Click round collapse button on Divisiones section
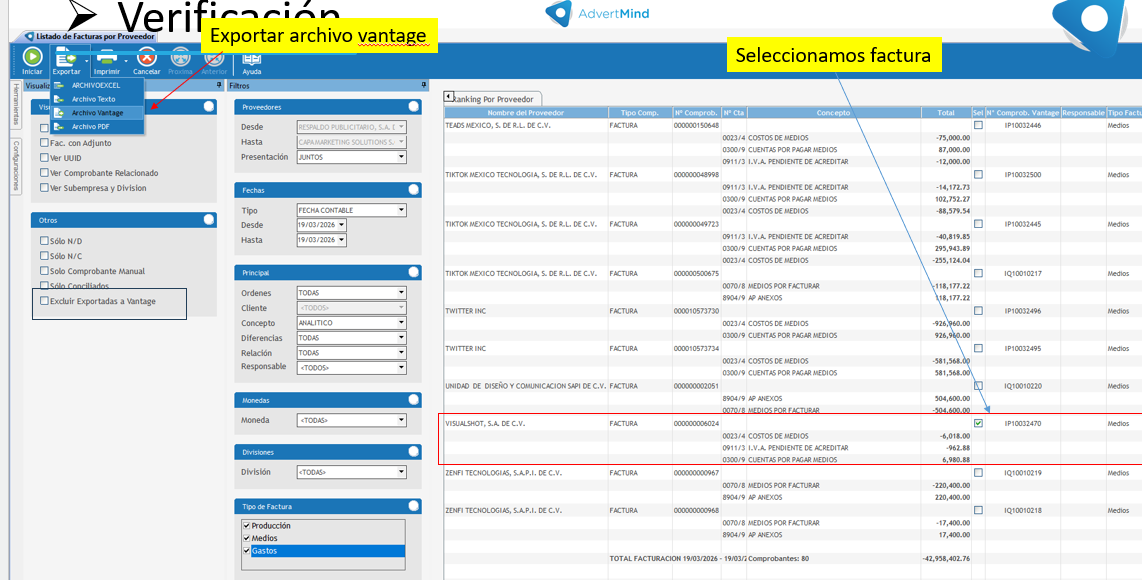The width and height of the screenshot is (1142, 580). [414, 452]
